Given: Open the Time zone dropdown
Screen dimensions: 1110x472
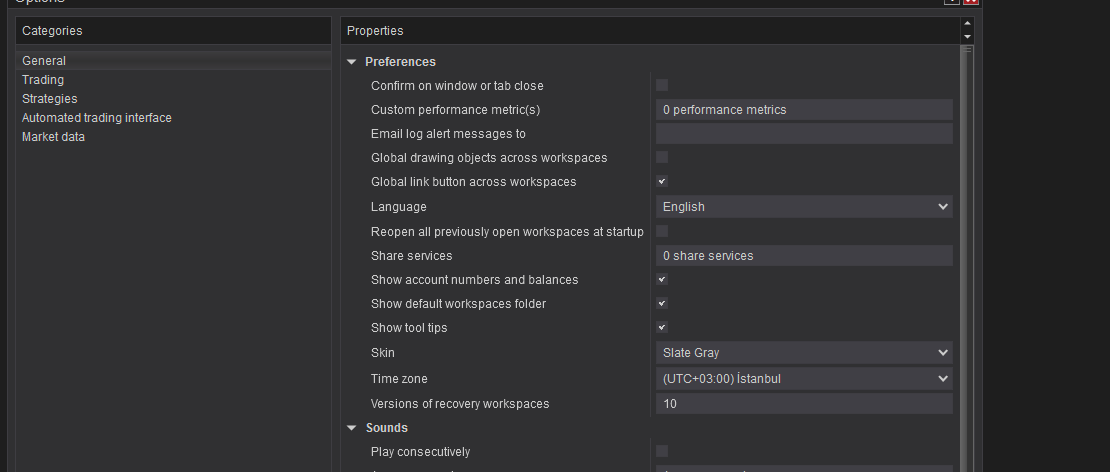Looking at the screenshot, I should coord(804,379).
